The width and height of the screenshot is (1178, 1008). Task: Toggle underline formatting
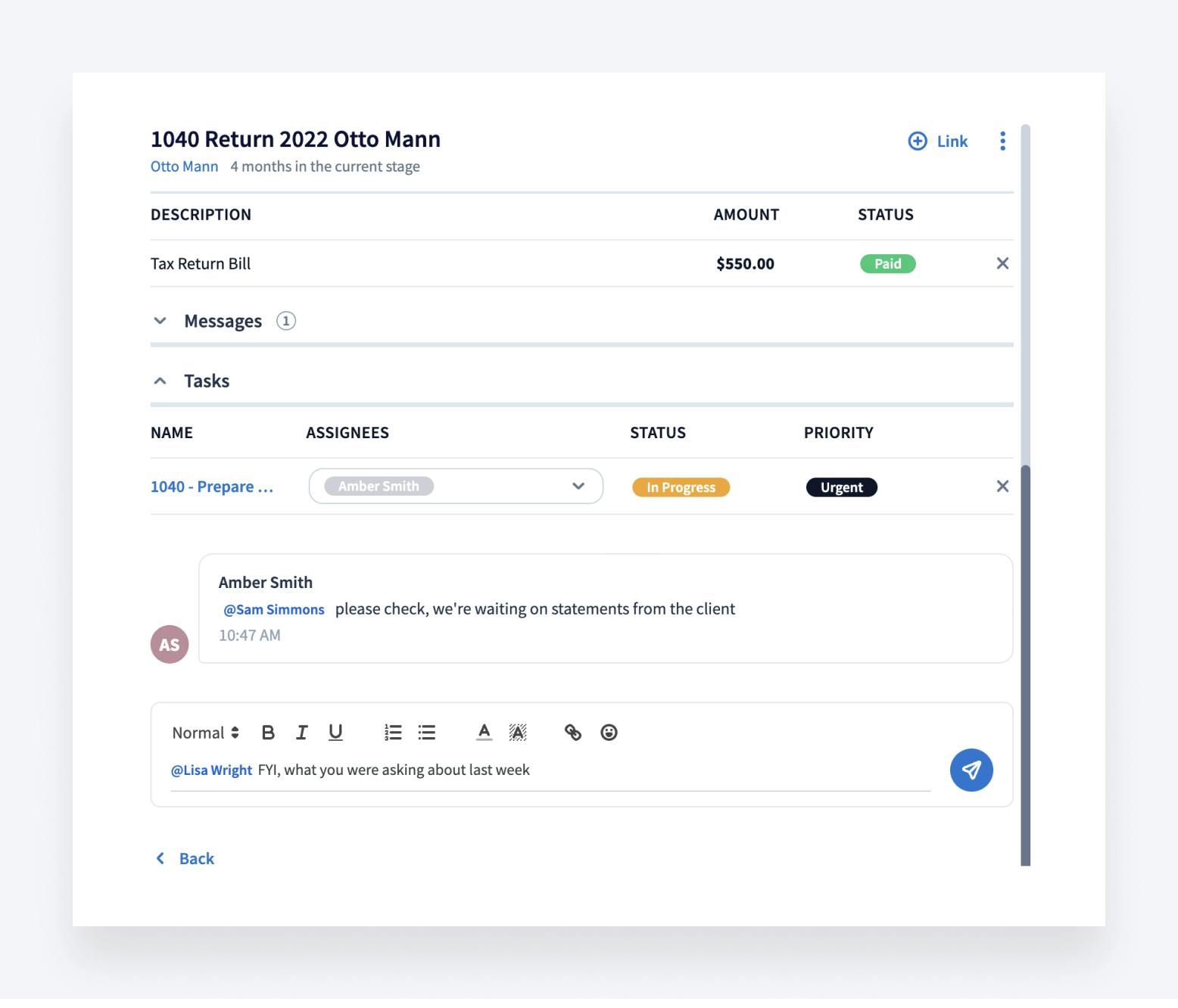(335, 733)
